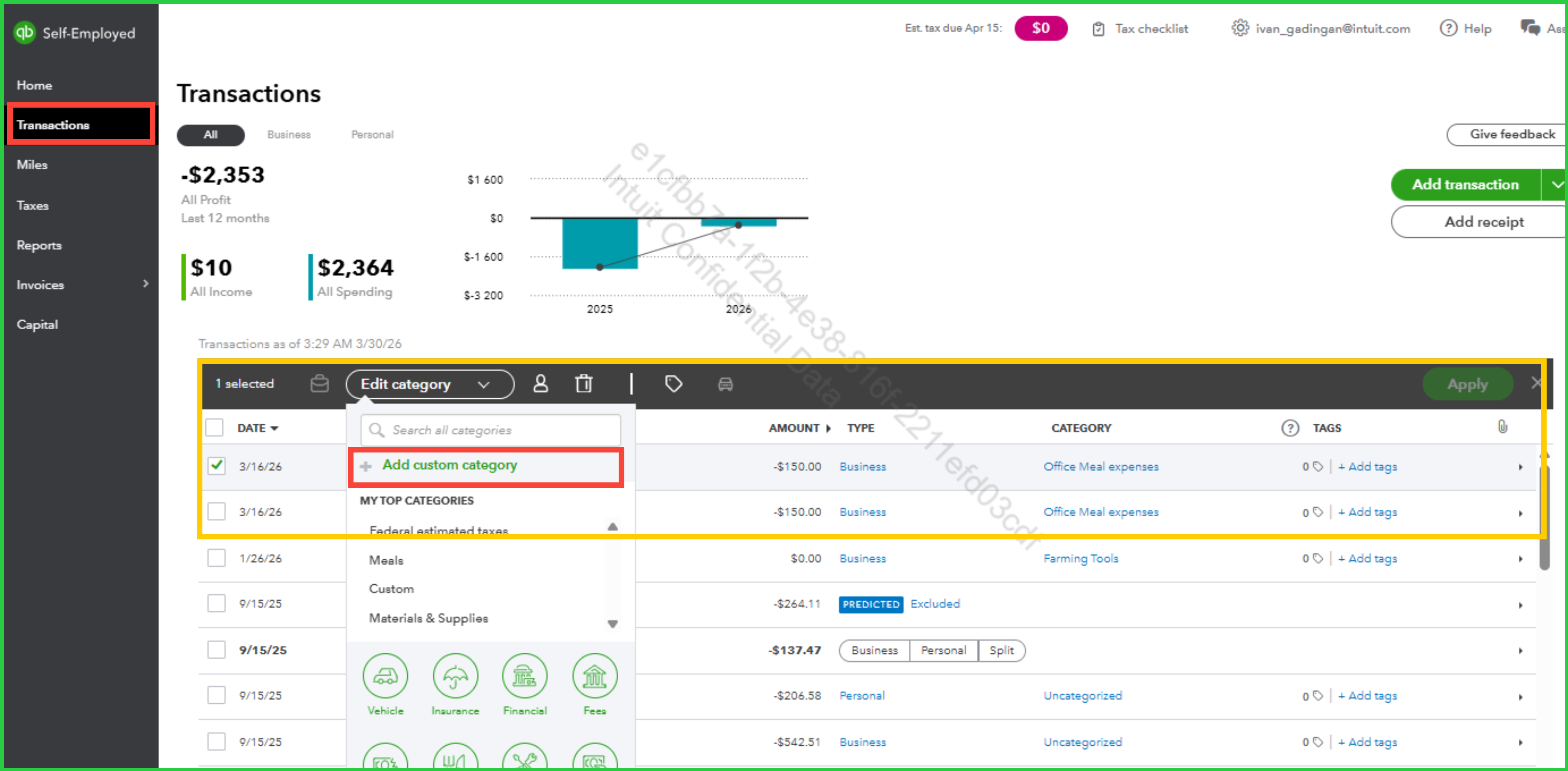Image resolution: width=1568 pixels, height=771 pixels.
Task: Open the Edit category dropdown
Action: point(429,384)
